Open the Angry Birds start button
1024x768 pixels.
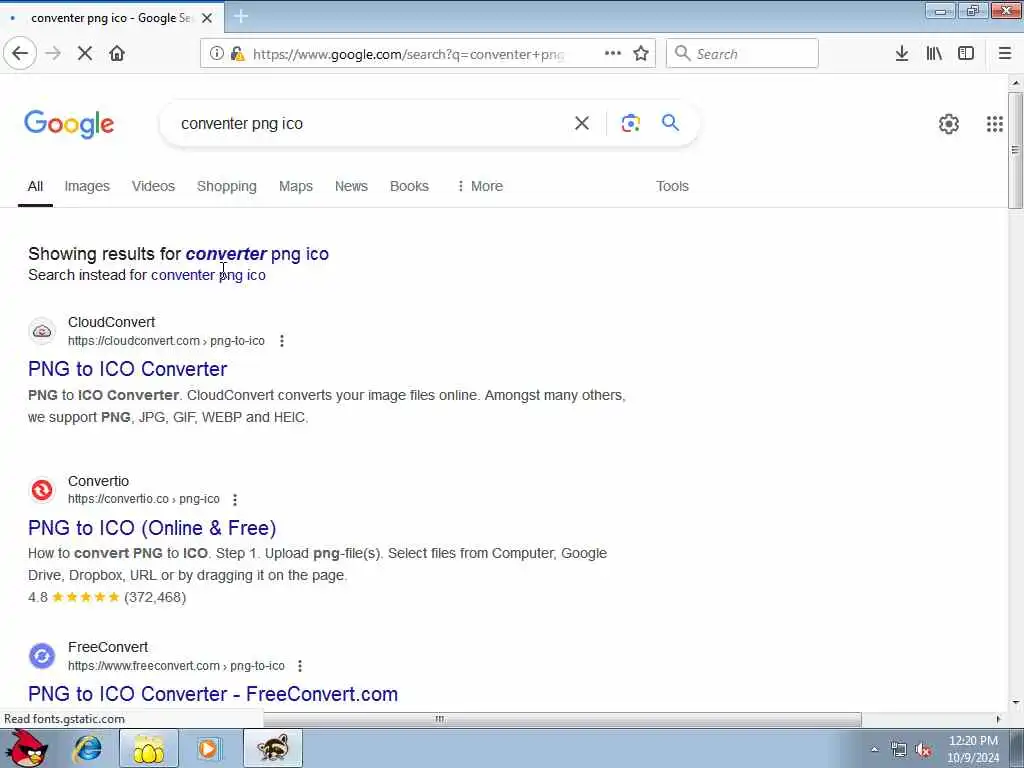[x=26, y=748]
